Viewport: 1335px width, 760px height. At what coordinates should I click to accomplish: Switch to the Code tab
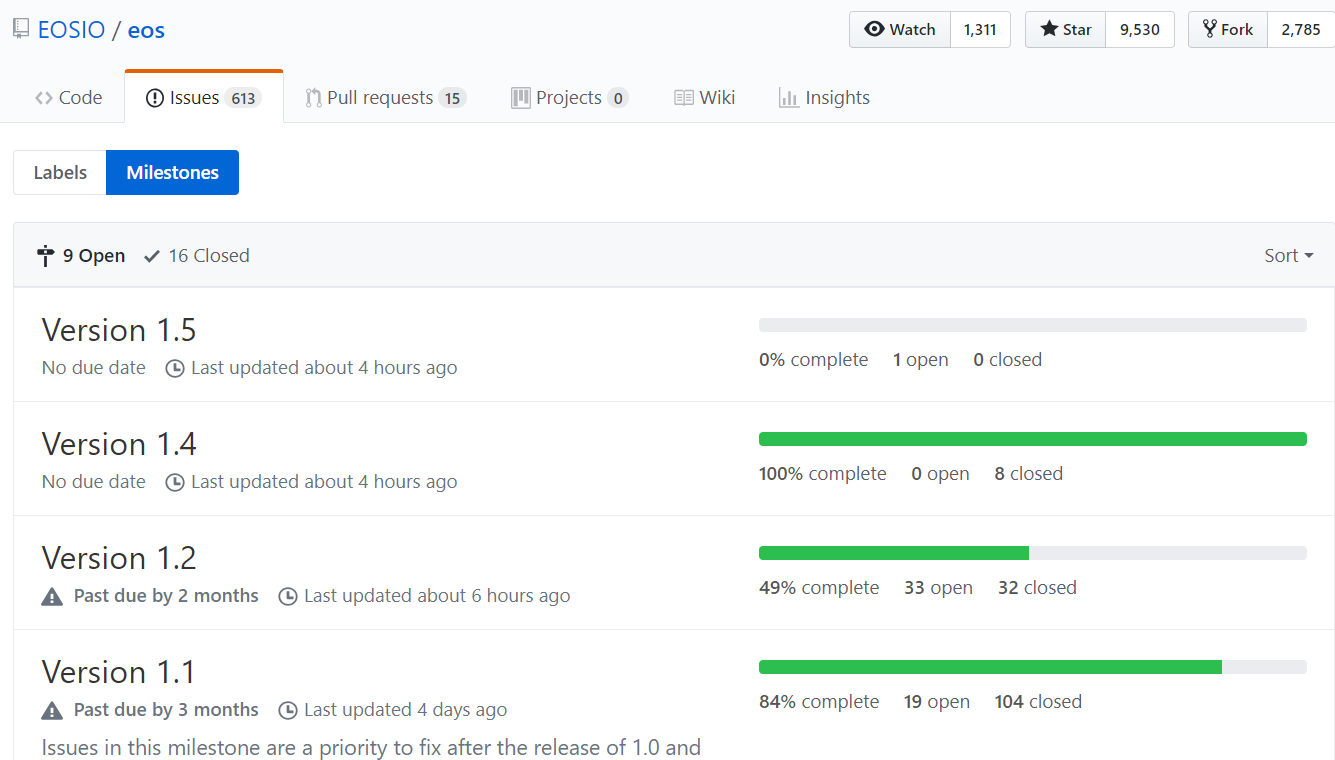pyautogui.click(x=68, y=98)
